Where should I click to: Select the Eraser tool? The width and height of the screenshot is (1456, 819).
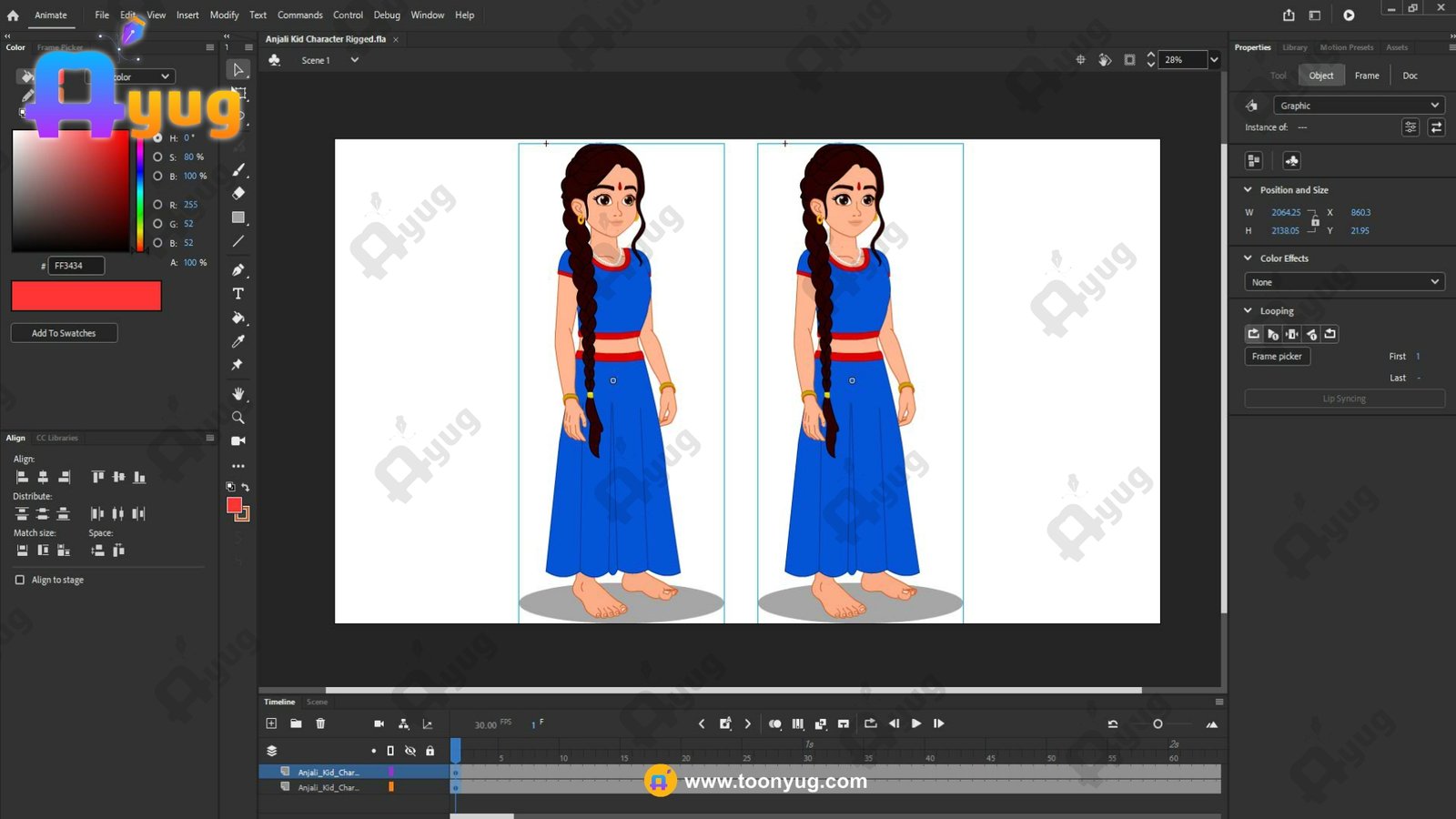pyautogui.click(x=238, y=193)
